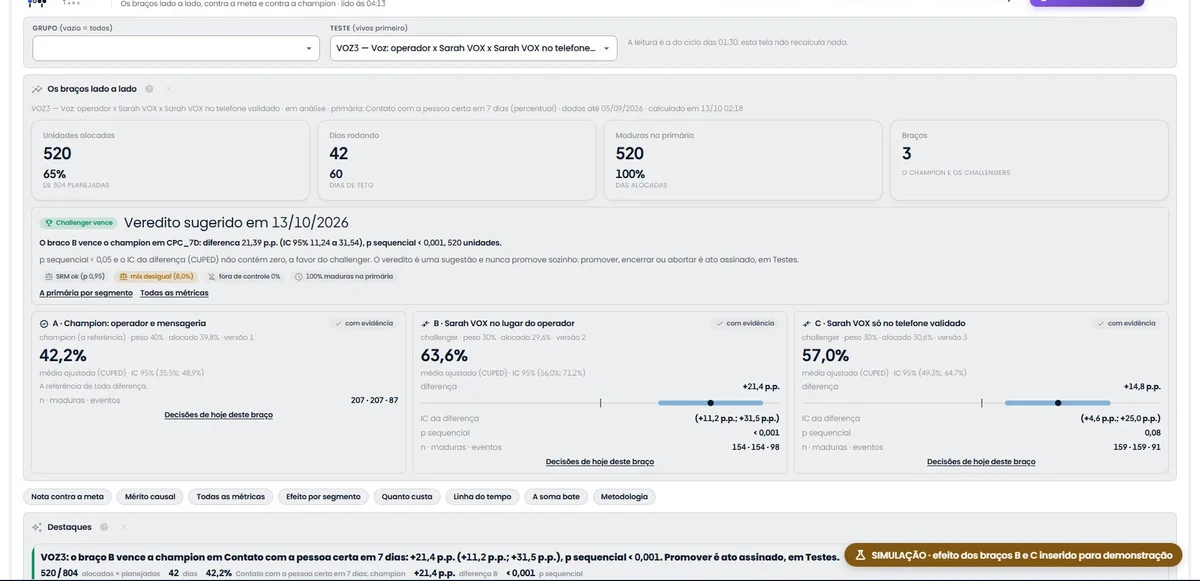Click the '63,6%' value on arm B
Image resolution: width=1200 pixels, height=581 pixels.
coord(444,355)
